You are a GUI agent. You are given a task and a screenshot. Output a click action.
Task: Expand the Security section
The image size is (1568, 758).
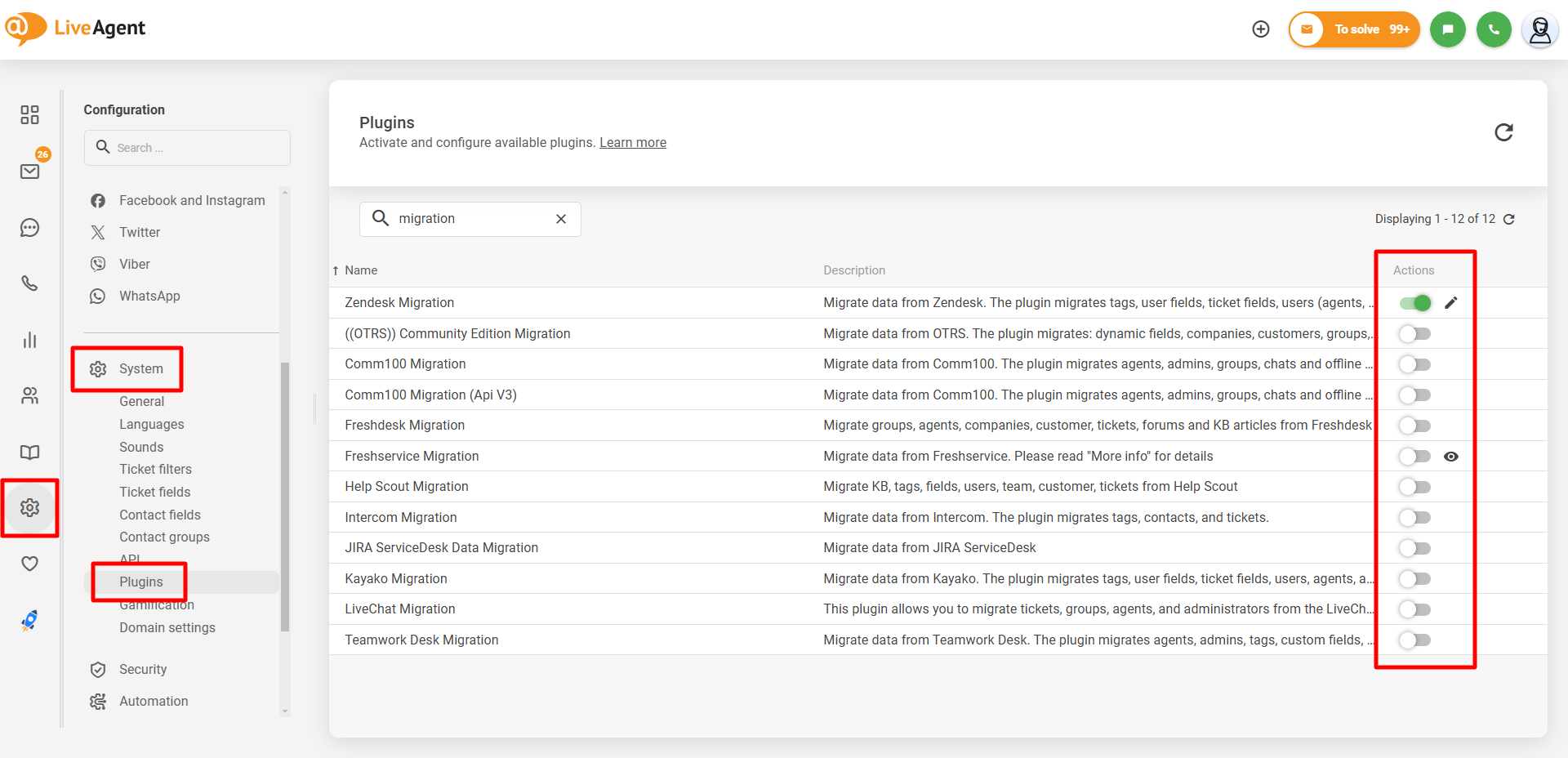click(x=143, y=670)
